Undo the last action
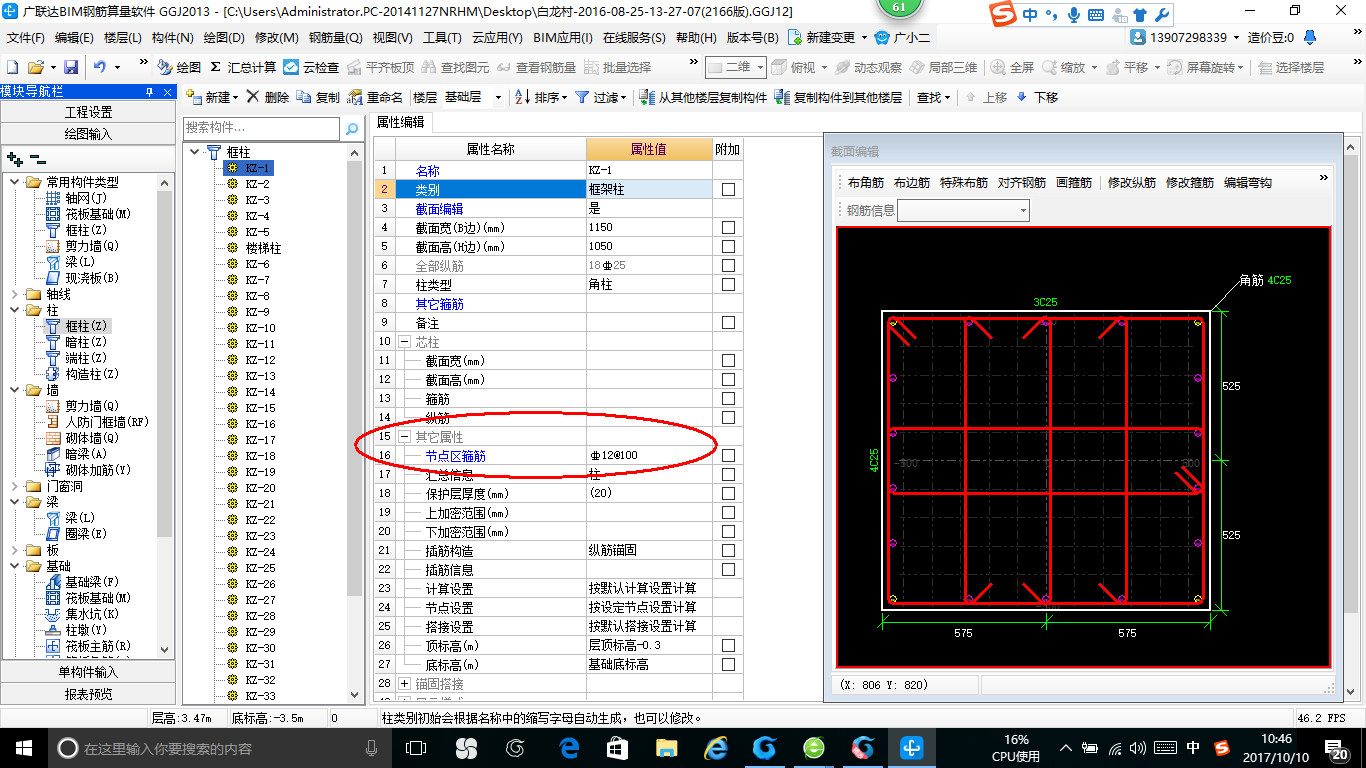 point(100,67)
